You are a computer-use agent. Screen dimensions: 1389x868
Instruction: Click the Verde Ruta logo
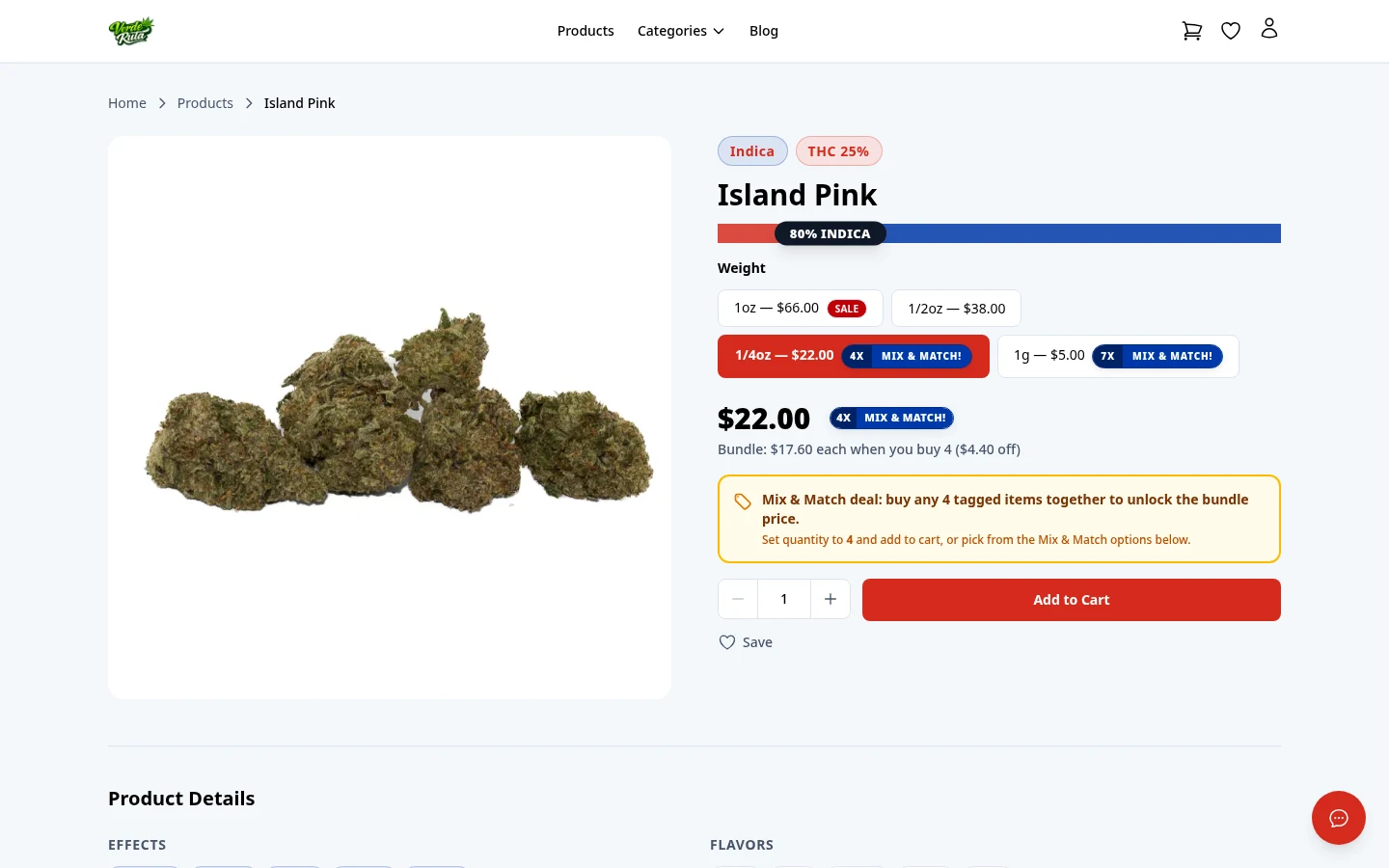tap(131, 30)
